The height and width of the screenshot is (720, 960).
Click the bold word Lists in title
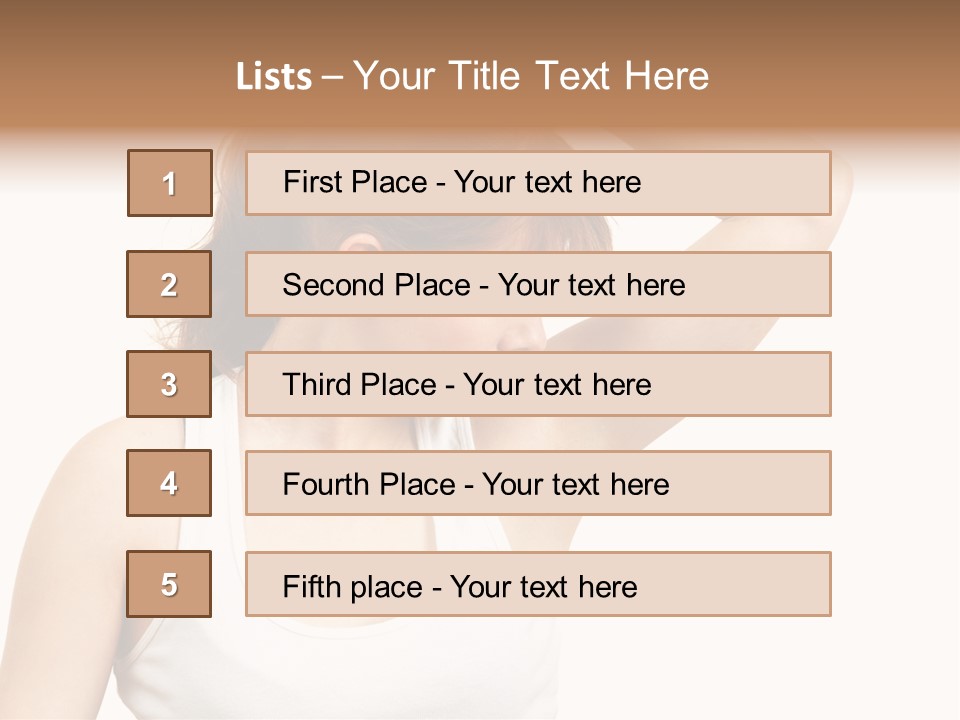coord(273,77)
